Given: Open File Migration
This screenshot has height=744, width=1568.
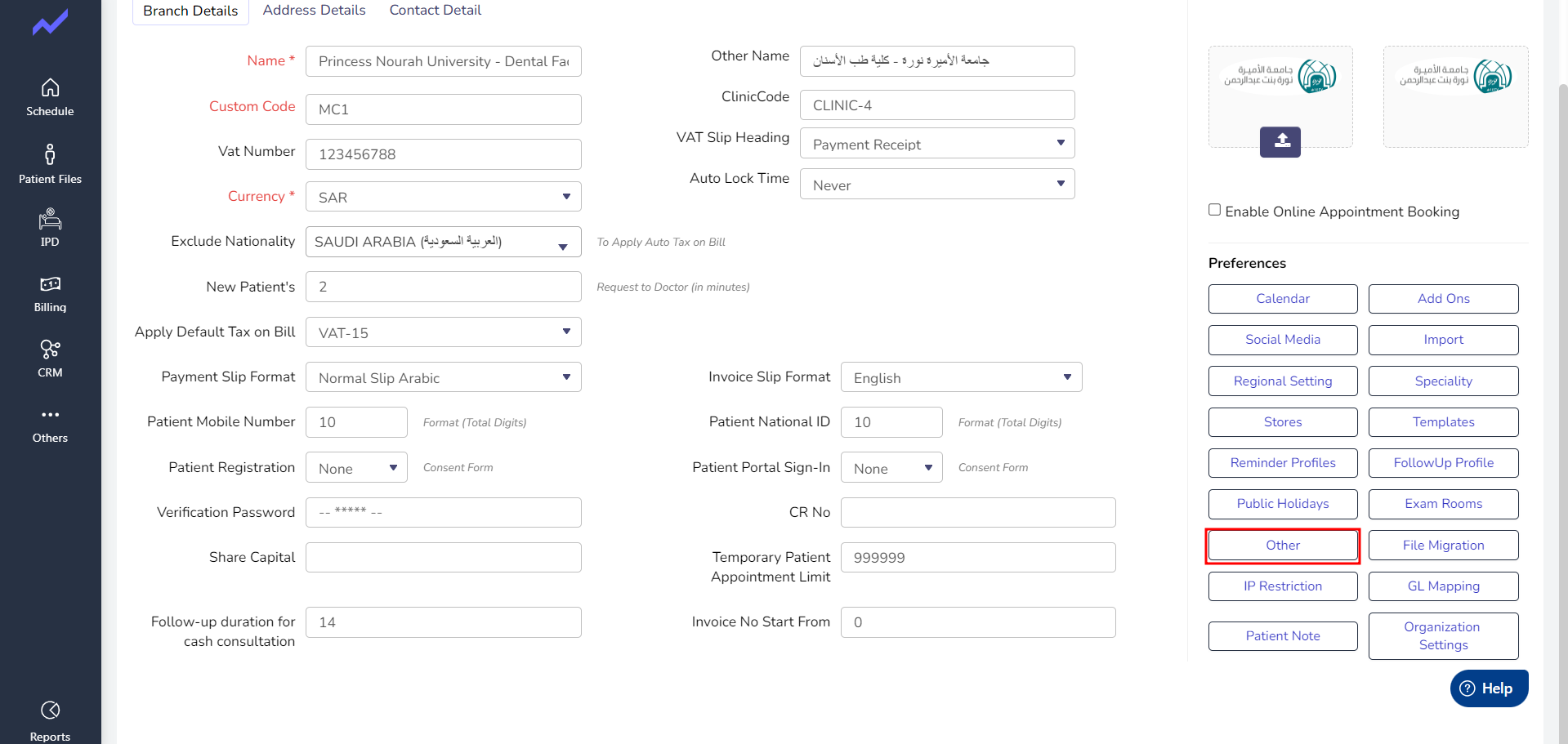Looking at the screenshot, I should [x=1443, y=546].
